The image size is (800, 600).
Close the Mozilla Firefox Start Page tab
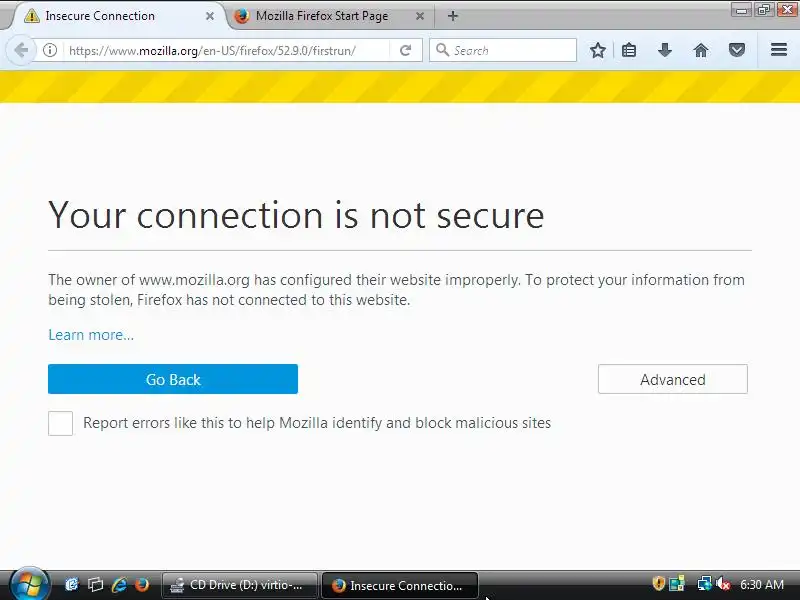pyautogui.click(x=419, y=16)
